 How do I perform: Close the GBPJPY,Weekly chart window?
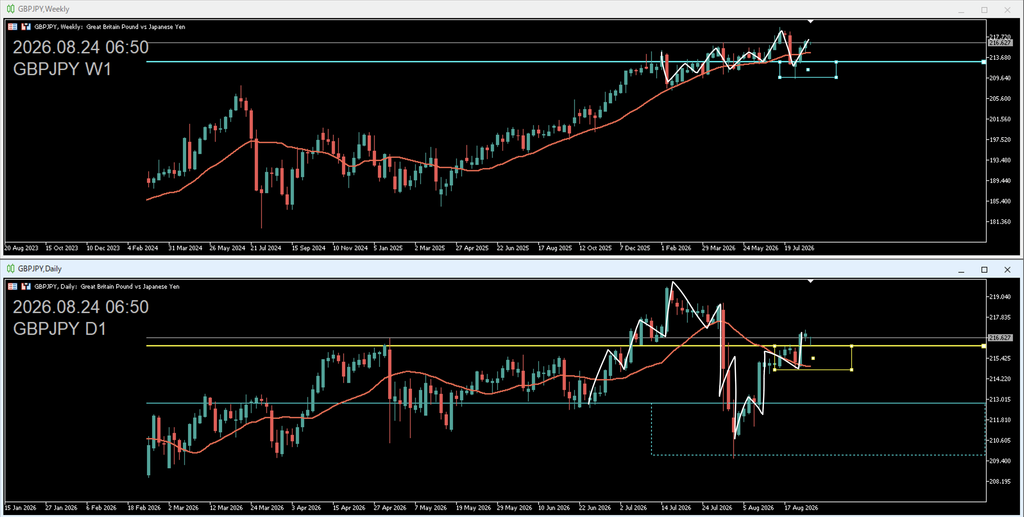1007,10
